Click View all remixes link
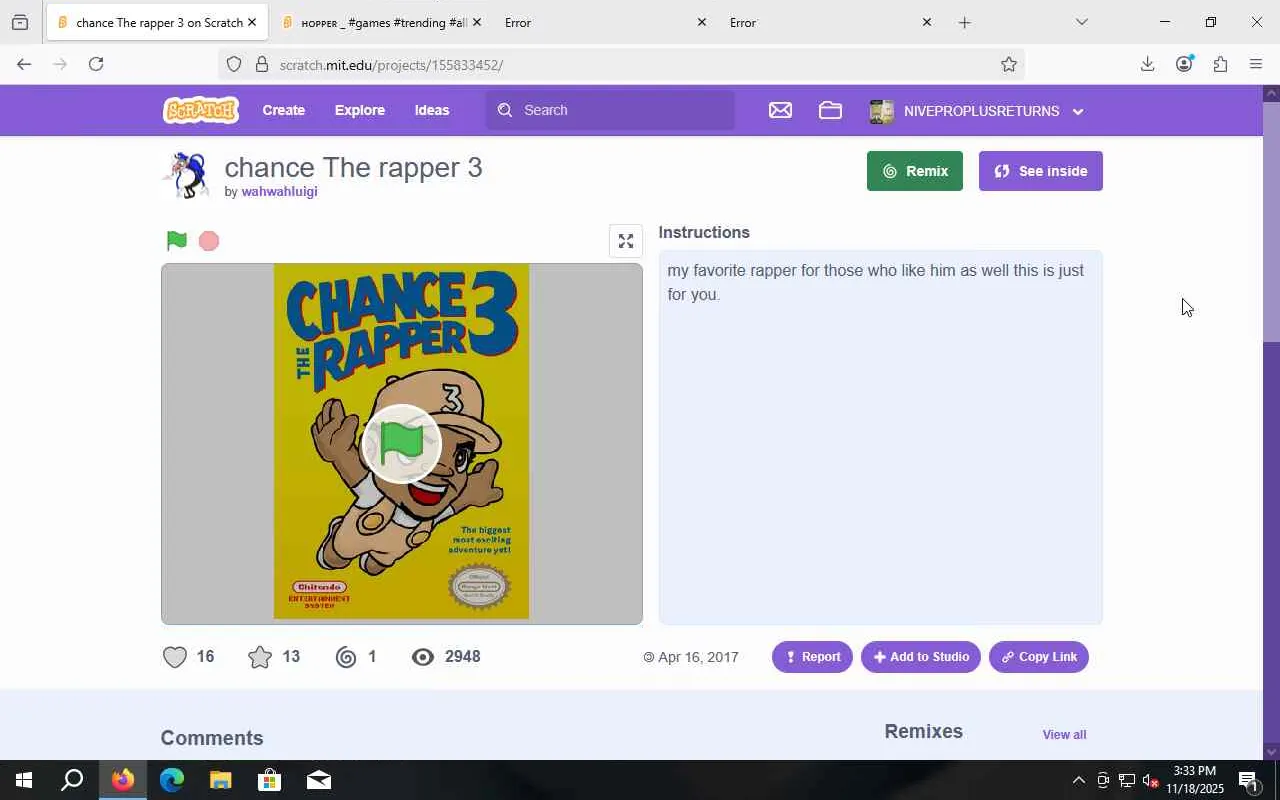This screenshot has height=800, width=1280. 1064,735
